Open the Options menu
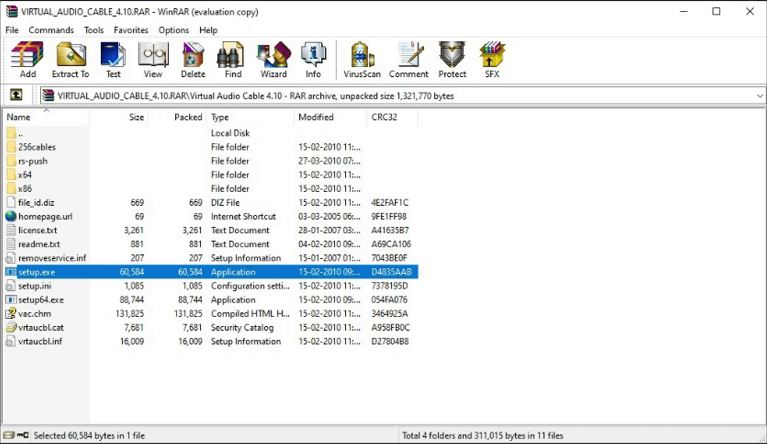Viewport: 767px width, 444px height. click(173, 30)
